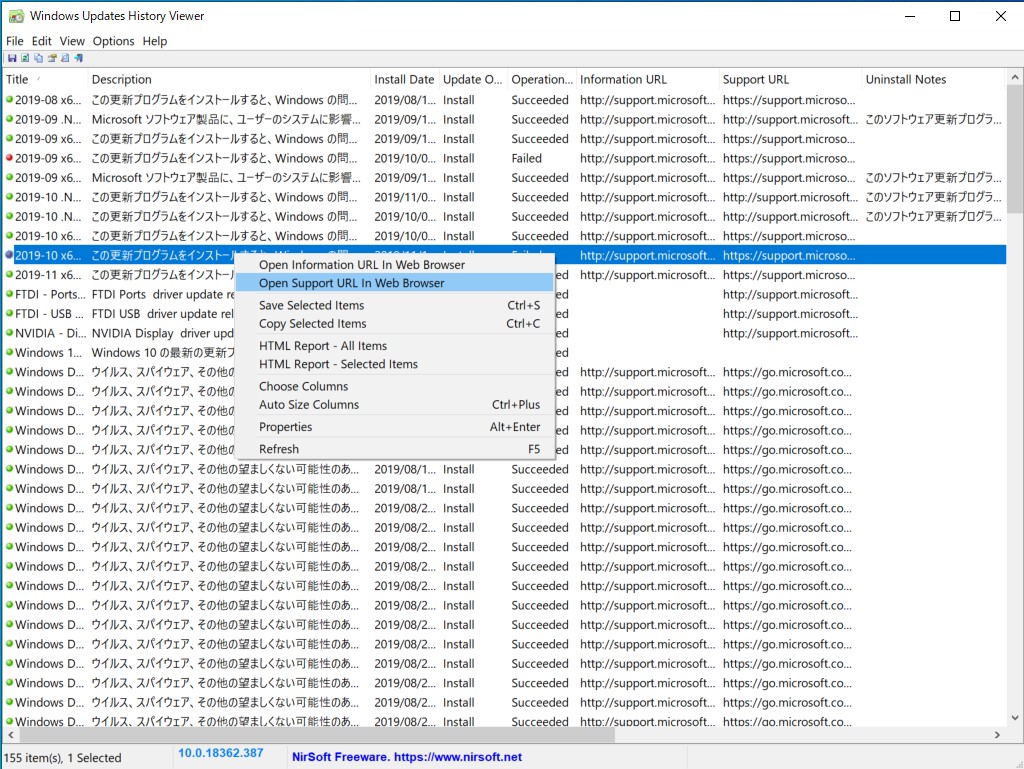
Task: Click the Save Selected Items toolbar icon
Action: 13,58
